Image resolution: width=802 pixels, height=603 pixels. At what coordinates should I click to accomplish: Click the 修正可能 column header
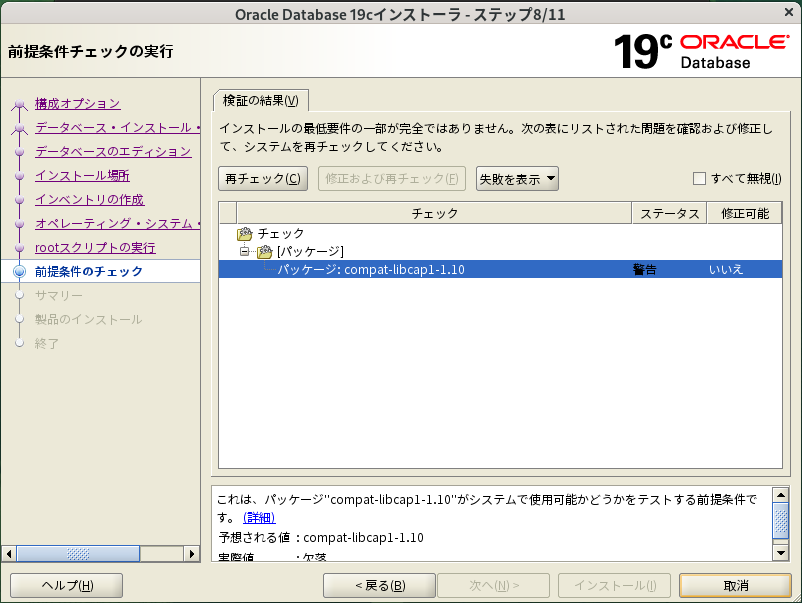click(x=745, y=213)
